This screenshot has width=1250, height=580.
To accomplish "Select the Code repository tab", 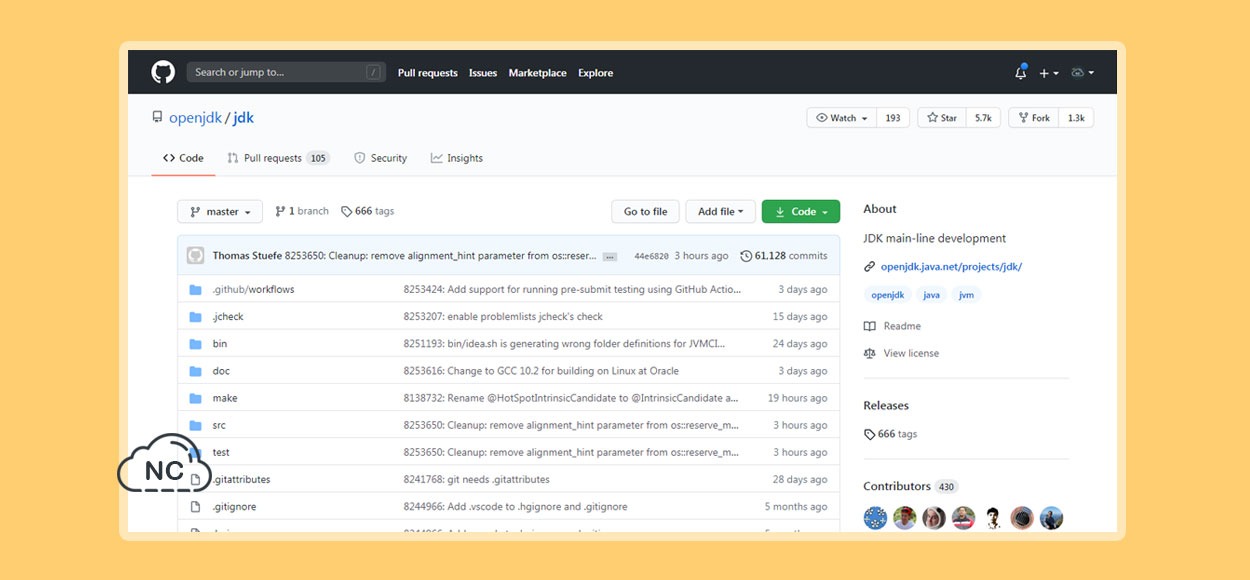I will (x=183, y=158).
